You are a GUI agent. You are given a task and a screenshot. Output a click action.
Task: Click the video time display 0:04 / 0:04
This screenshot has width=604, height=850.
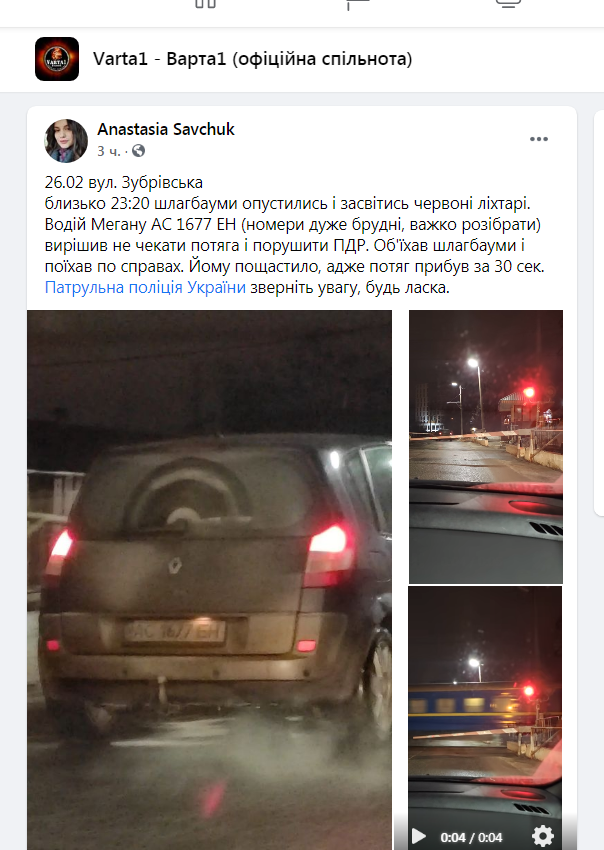[x=471, y=838]
